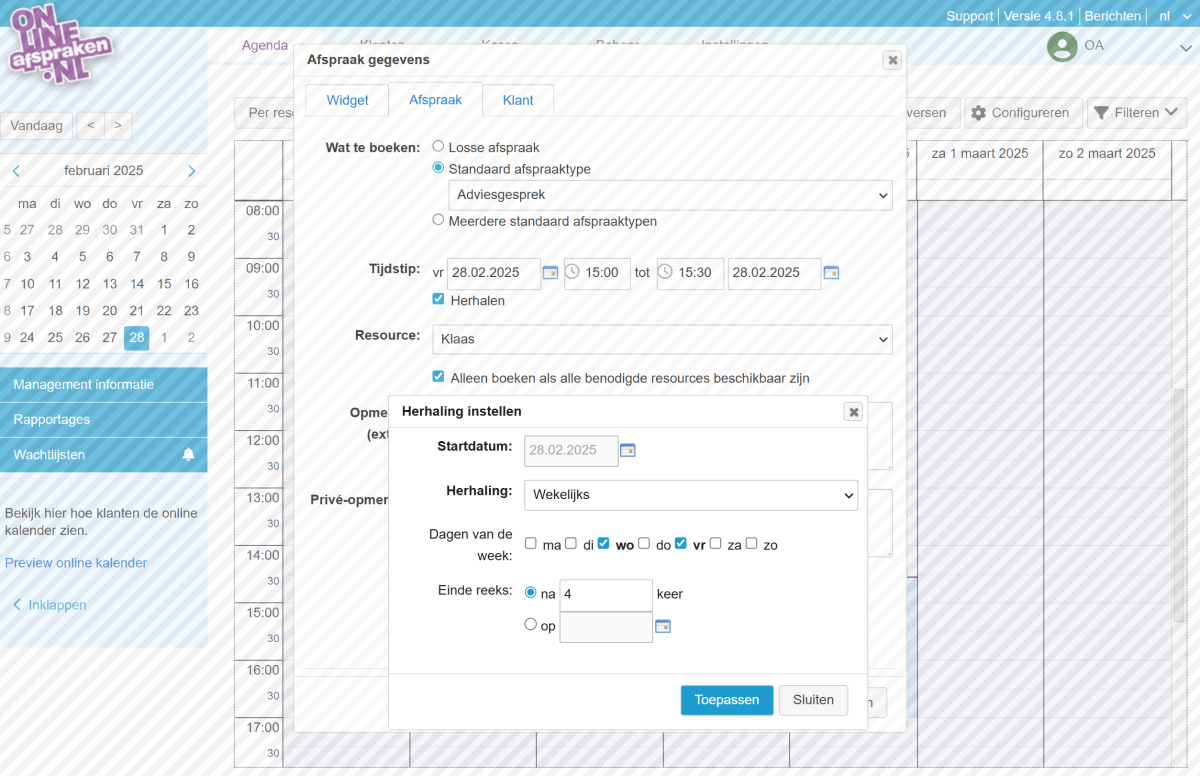Open the Preview online kalender link
This screenshot has height=776, width=1200.
click(x=76, y=563)
